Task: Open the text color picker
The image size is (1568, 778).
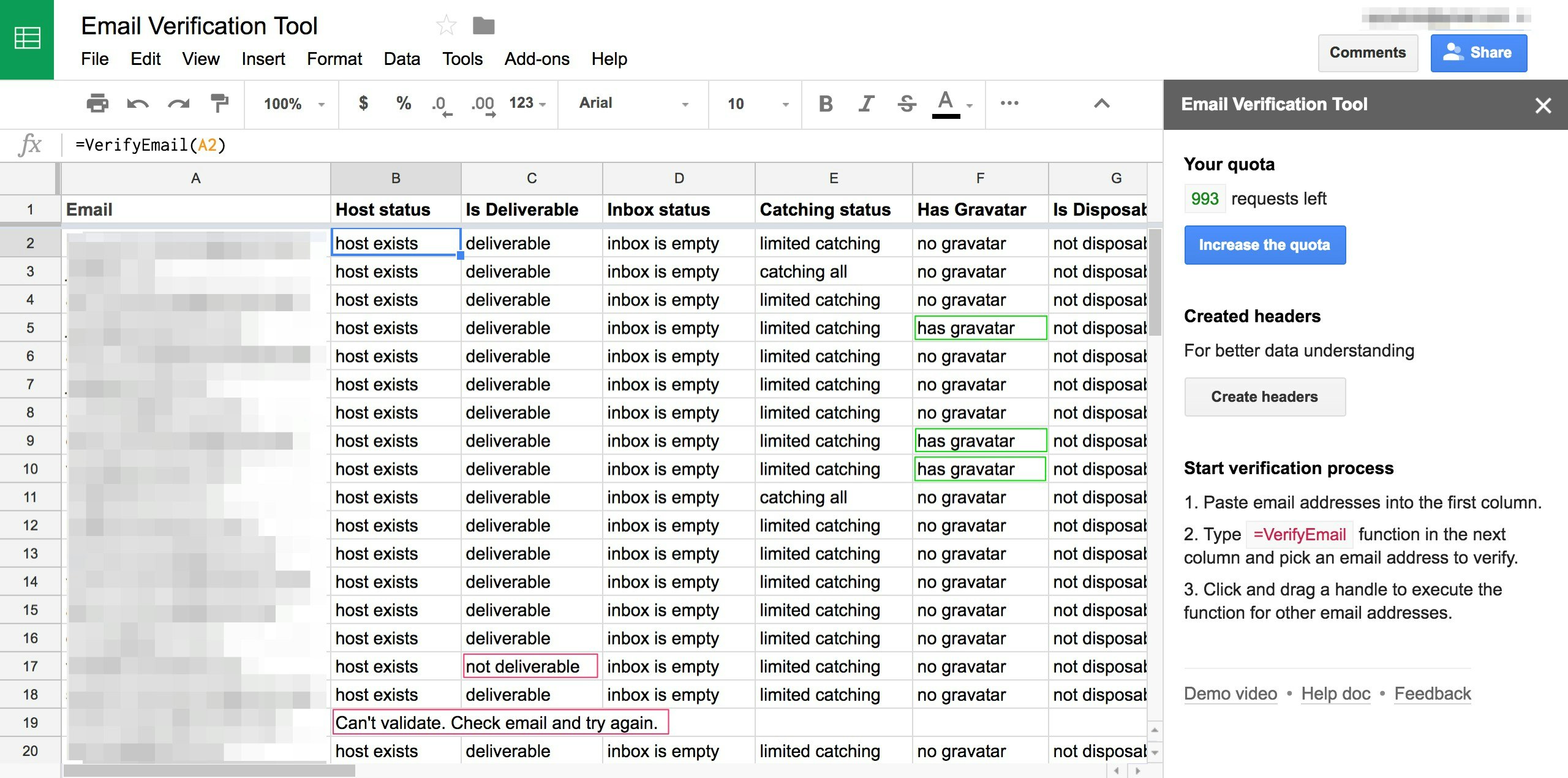Action: [952, 104]
